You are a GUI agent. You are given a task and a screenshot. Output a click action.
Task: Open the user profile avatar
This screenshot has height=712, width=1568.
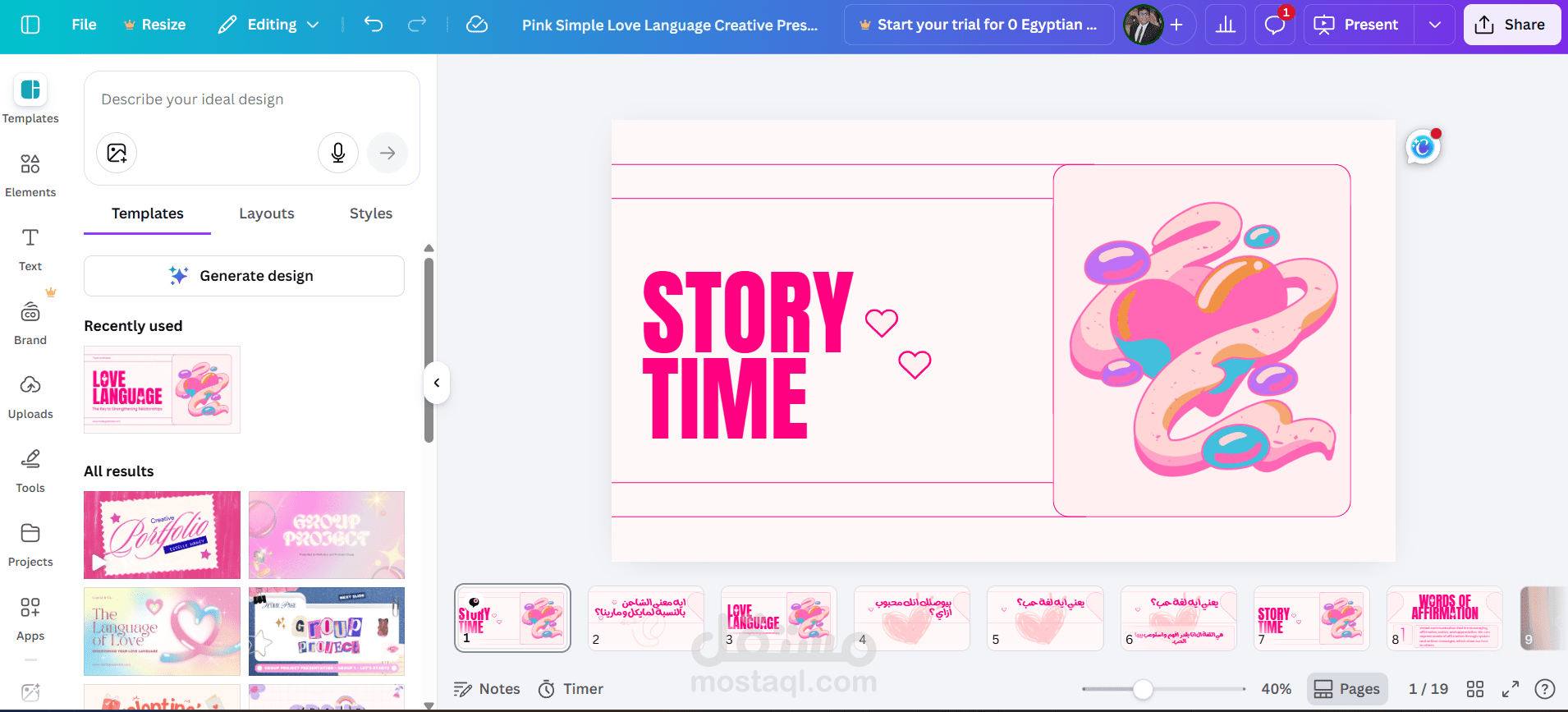[1143, 25]
